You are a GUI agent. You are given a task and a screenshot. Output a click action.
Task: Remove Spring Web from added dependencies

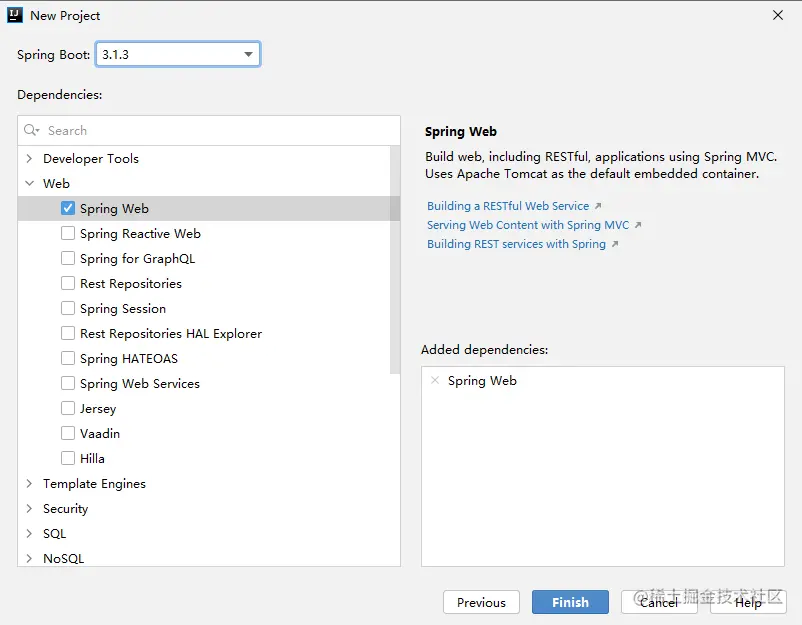click(x=434, y=381)
